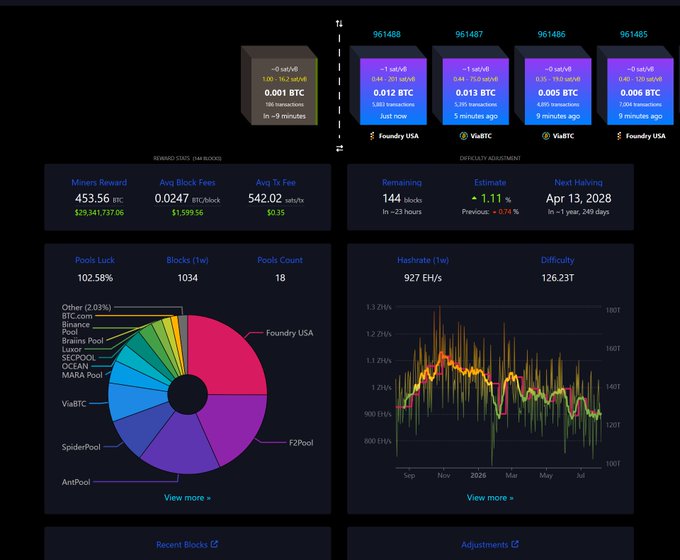Click the SECPOOL pie chart label
680x560 pixels.
[78, 357]
